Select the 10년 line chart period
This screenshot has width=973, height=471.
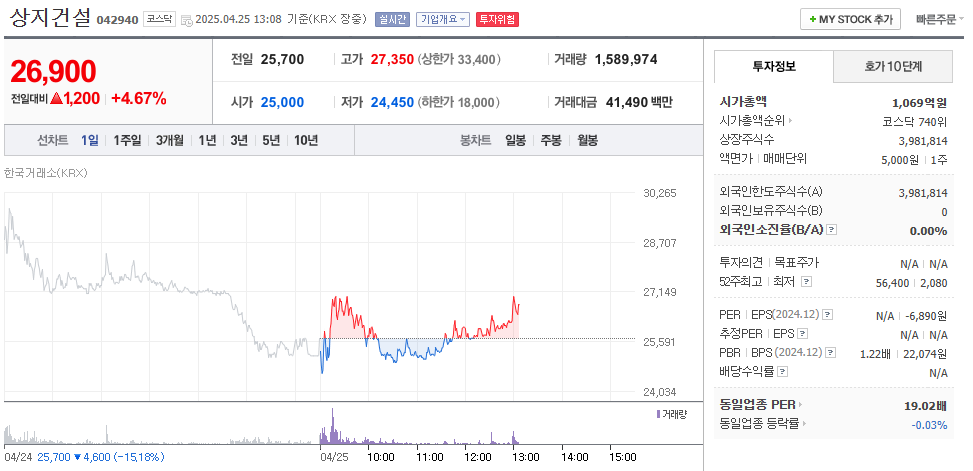(306, 141)
